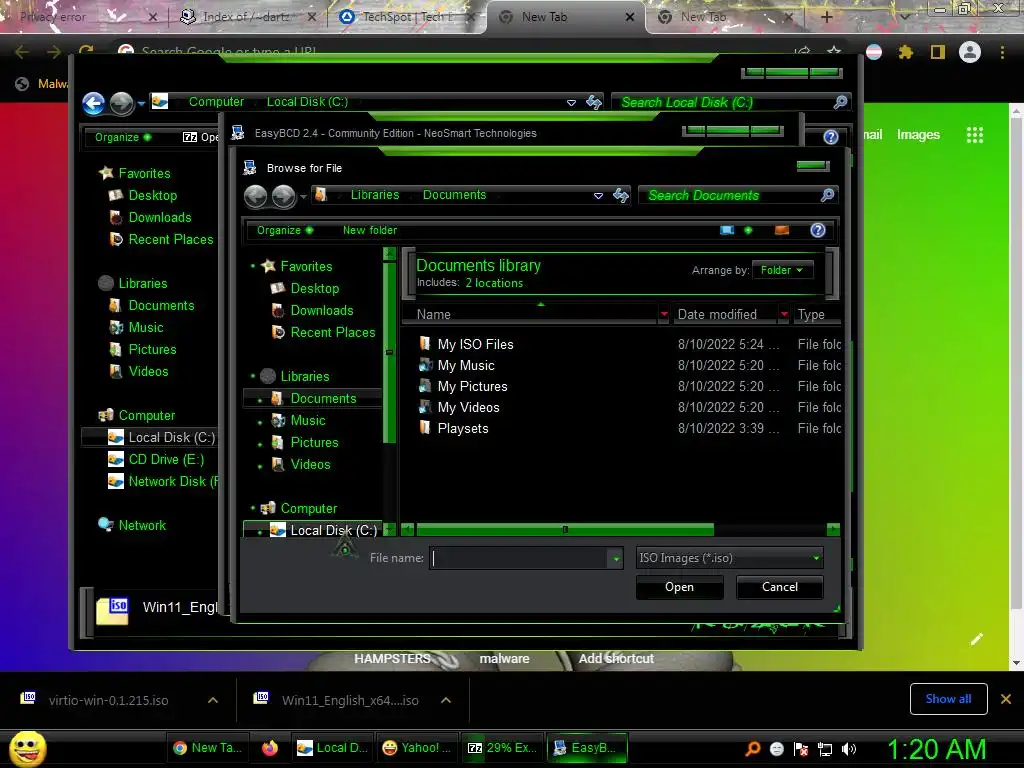1024x768 pixels.
Task: Select Local Disk (C:) in Browse tree
Action: (333, 530)
